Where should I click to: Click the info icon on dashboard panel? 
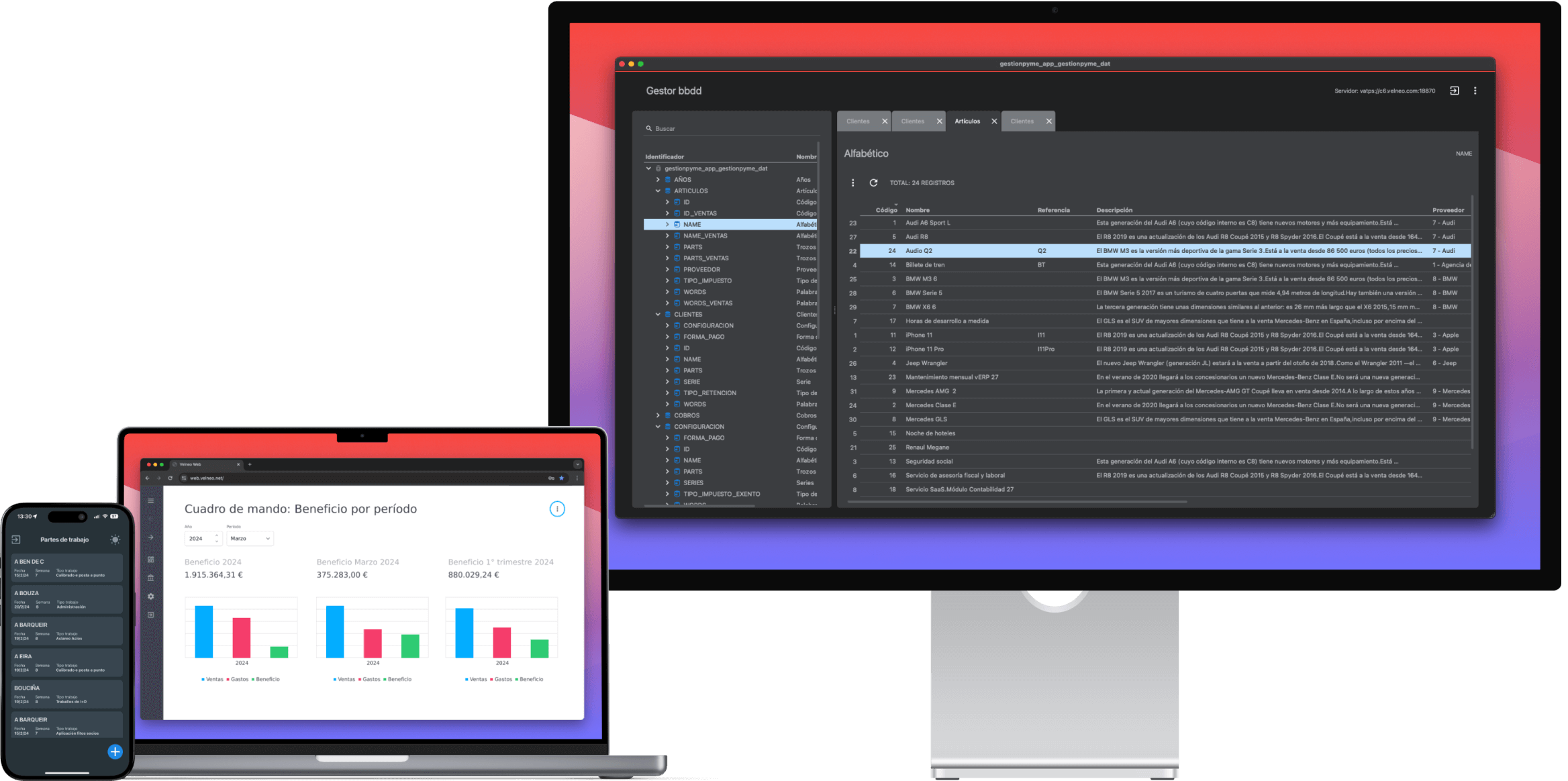[x=557, y=509]
